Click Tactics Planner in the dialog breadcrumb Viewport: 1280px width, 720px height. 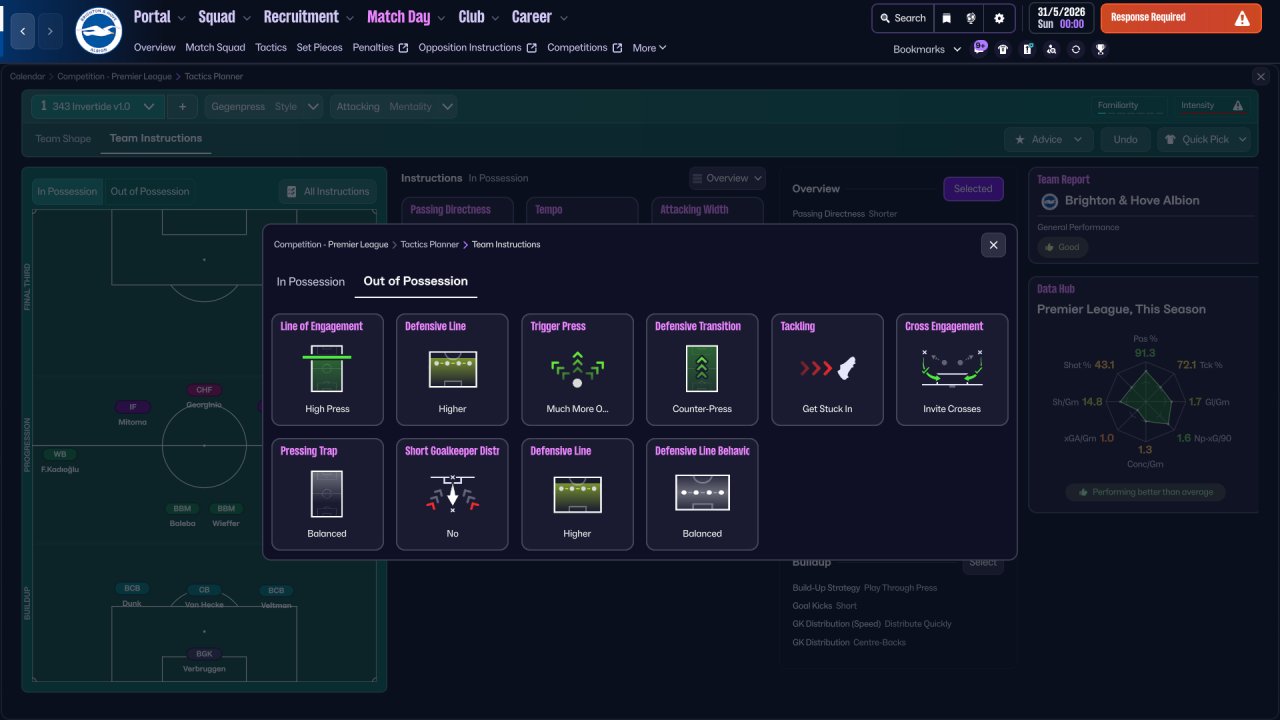tap(430, 244)
